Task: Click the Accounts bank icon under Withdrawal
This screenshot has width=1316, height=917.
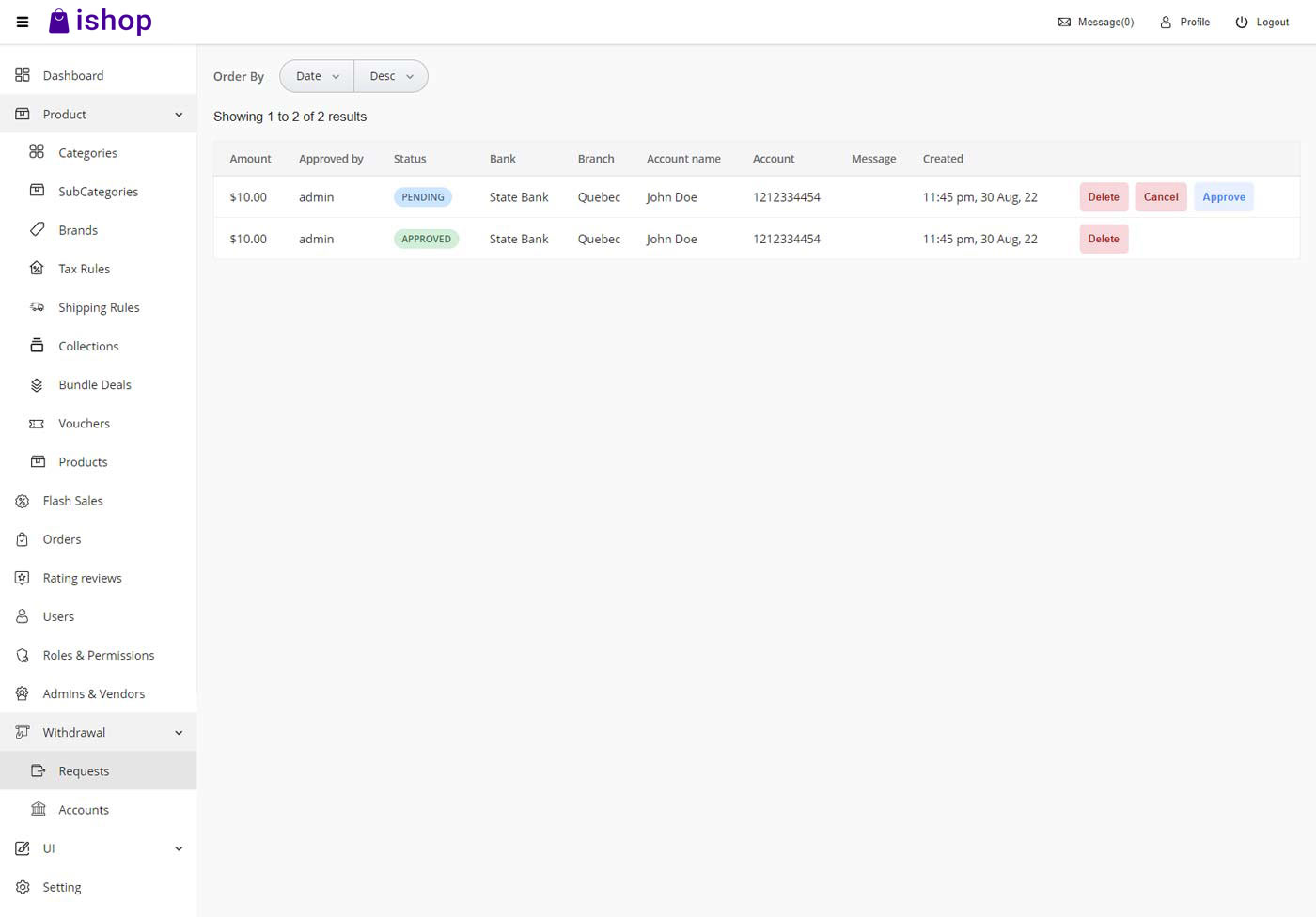Action: pos(39,809)
